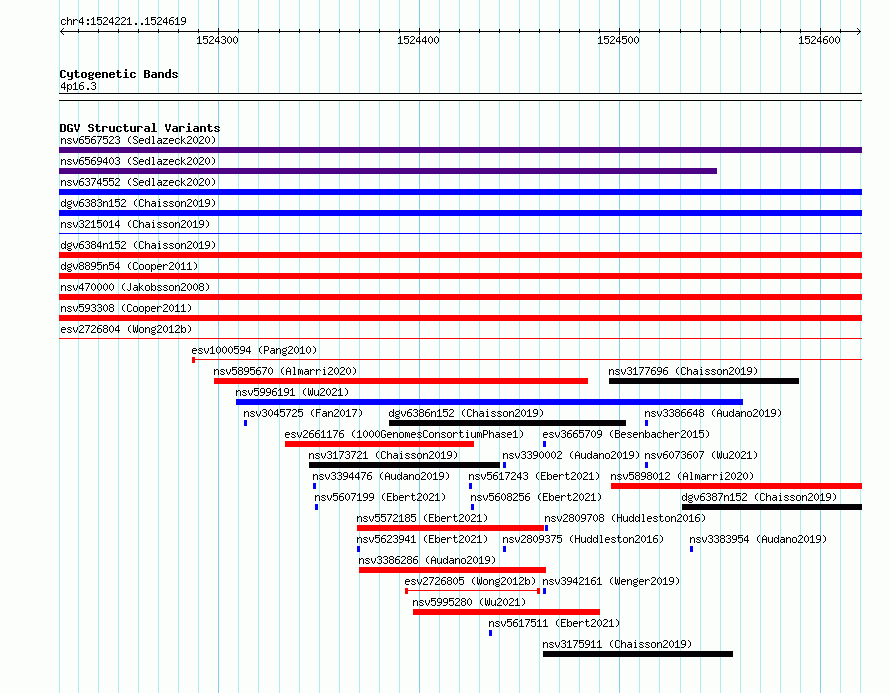
Task: Click the dgv6387n152 black bar
Action: pyautogui.click(x=772, y=507)
